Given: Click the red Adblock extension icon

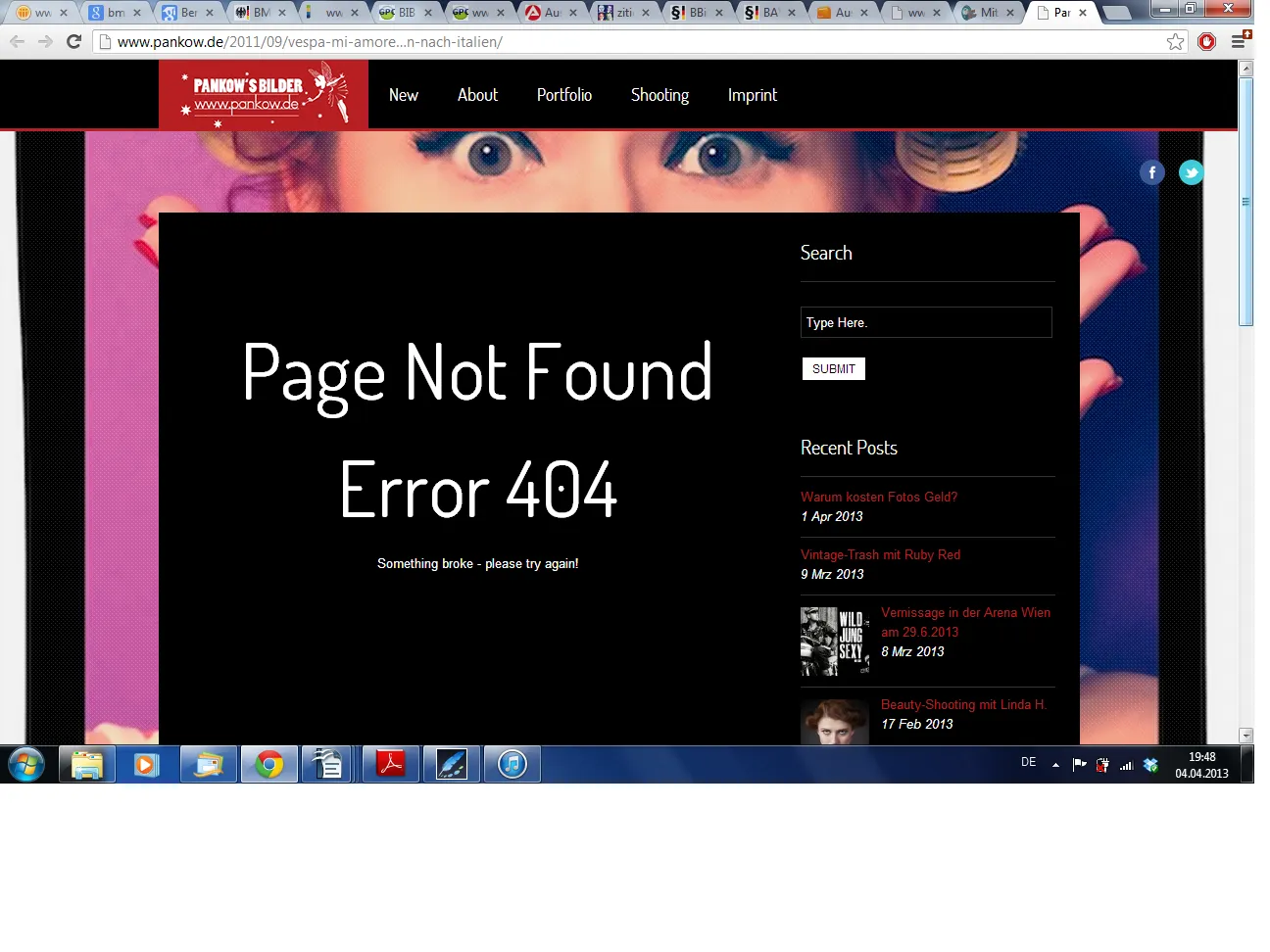Looking at the screenshot, I should point(1207,42).
